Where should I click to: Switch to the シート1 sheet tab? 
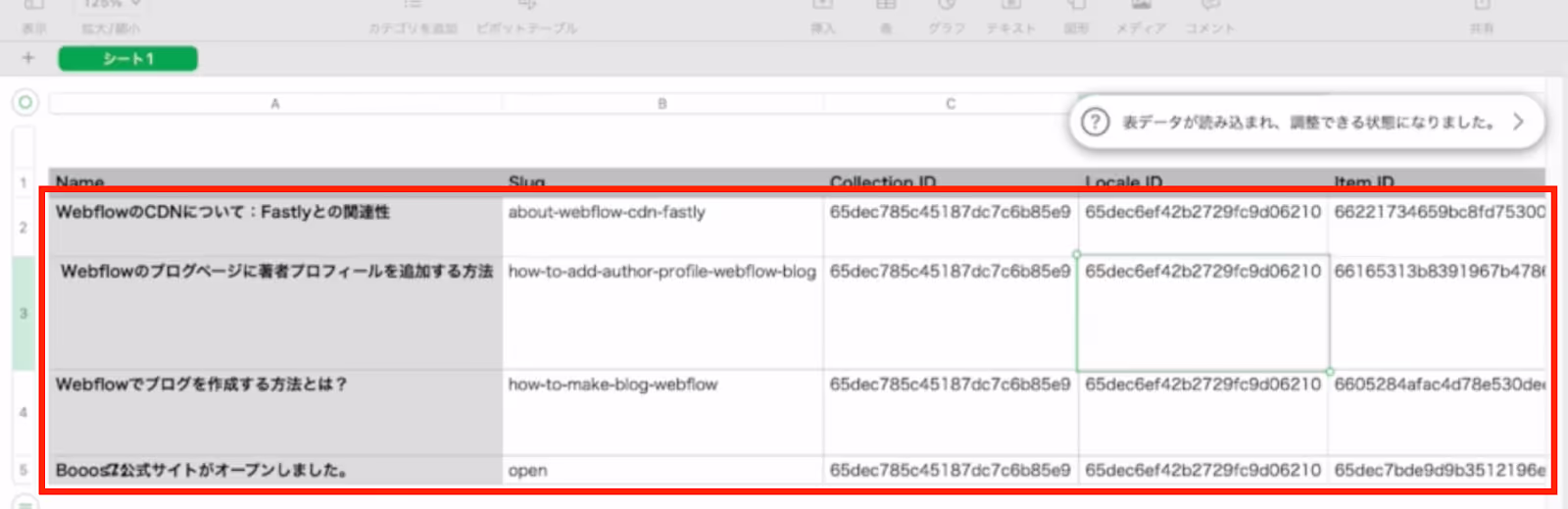click(128, 59)
